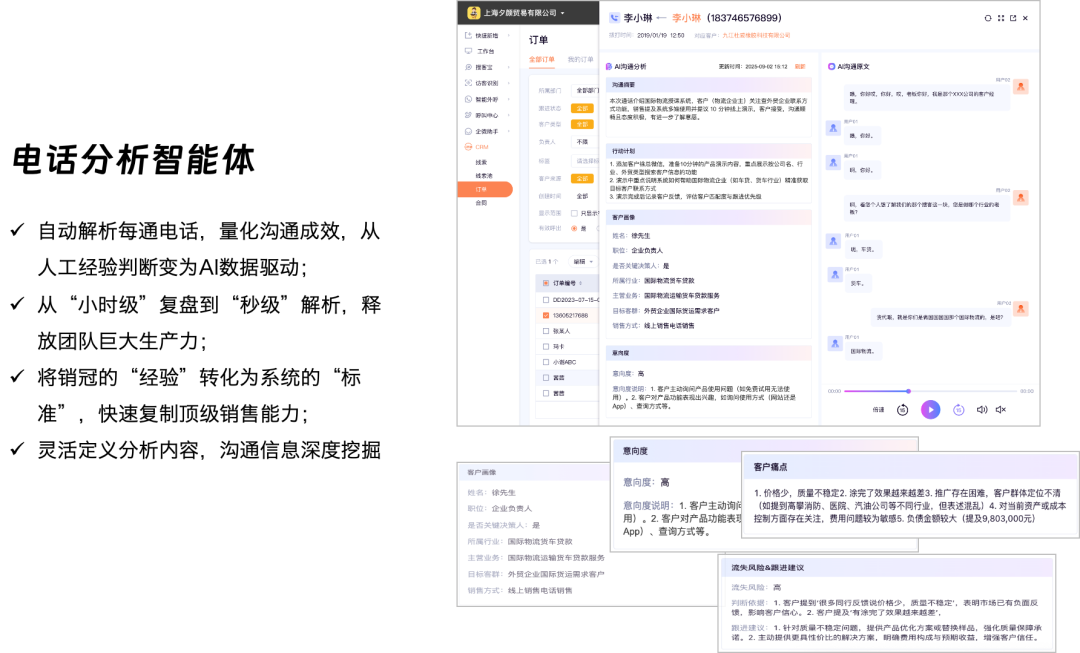Open 线索池 under CRM menu

pyautogui.click(x=484, y=176)
